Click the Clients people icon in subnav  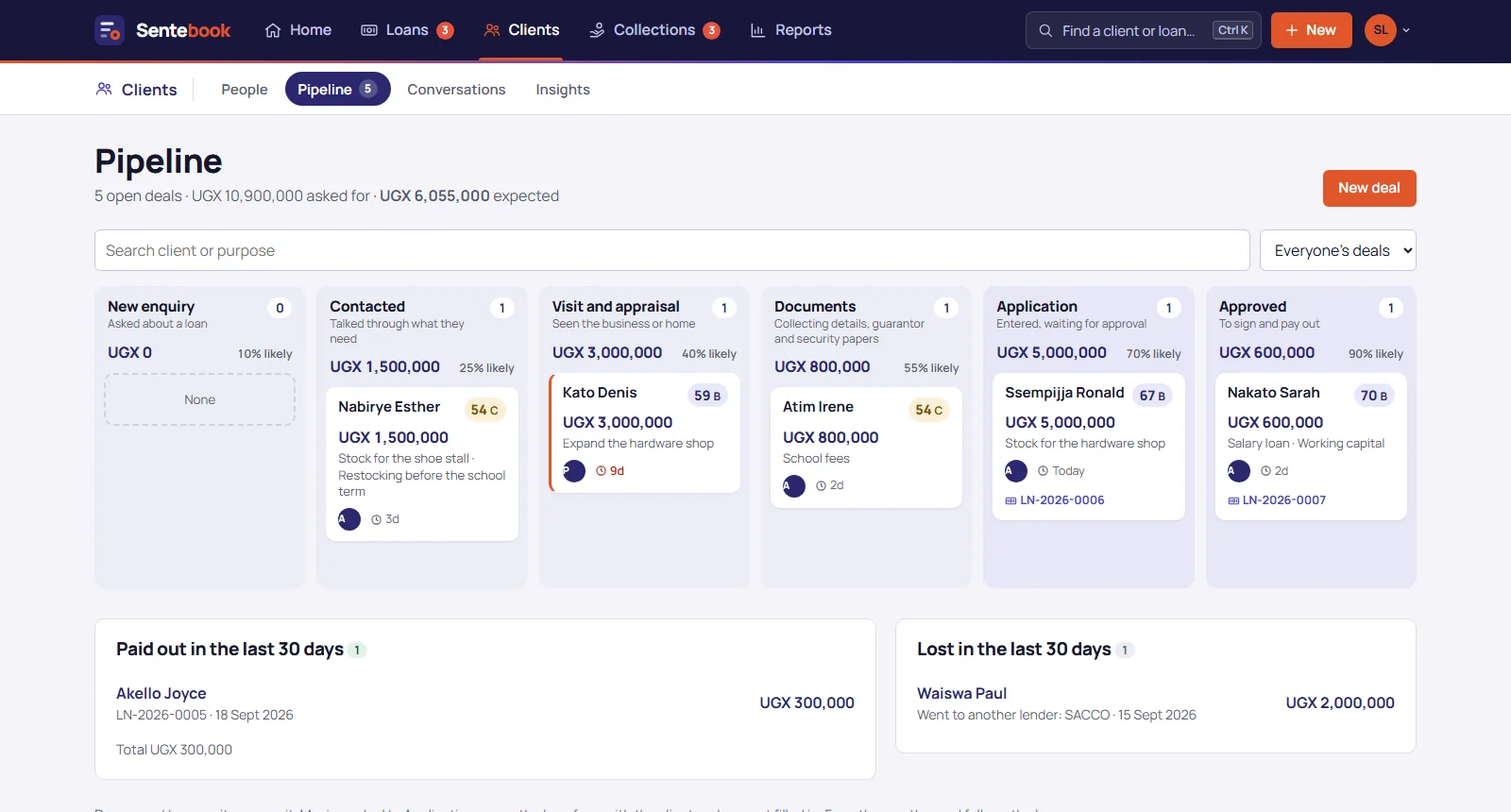pos(104,89)
